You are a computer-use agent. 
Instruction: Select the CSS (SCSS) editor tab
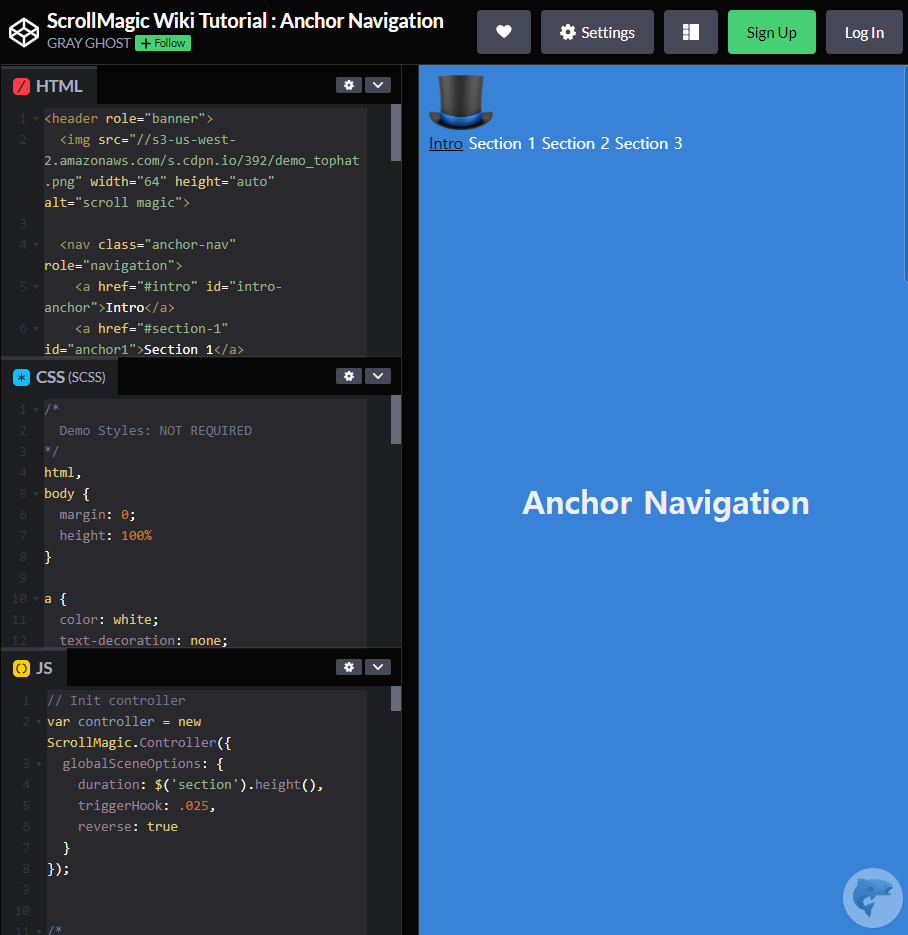coord(59,377)
